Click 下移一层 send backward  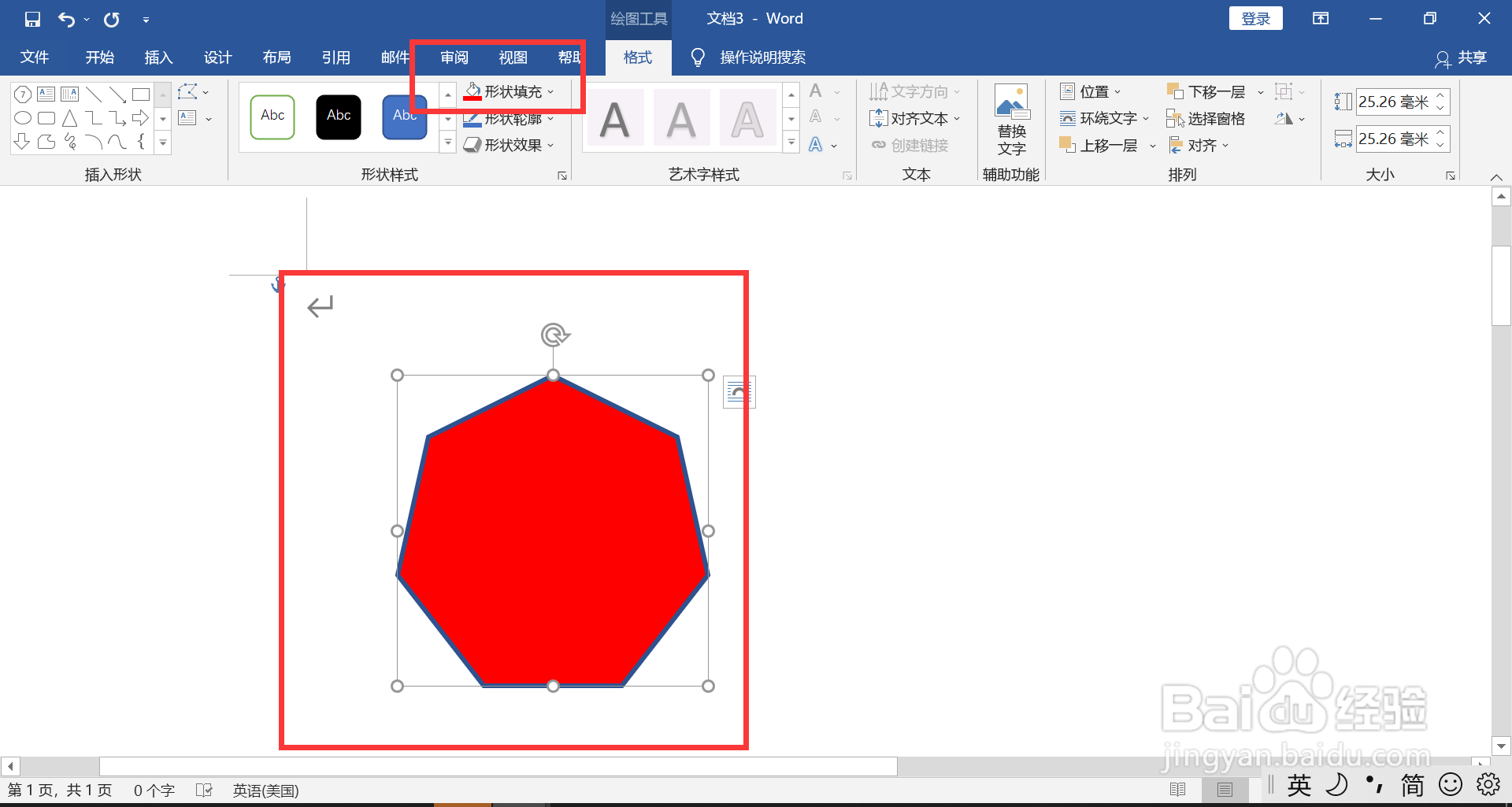pyautogui.click(x=1207, y=92)
